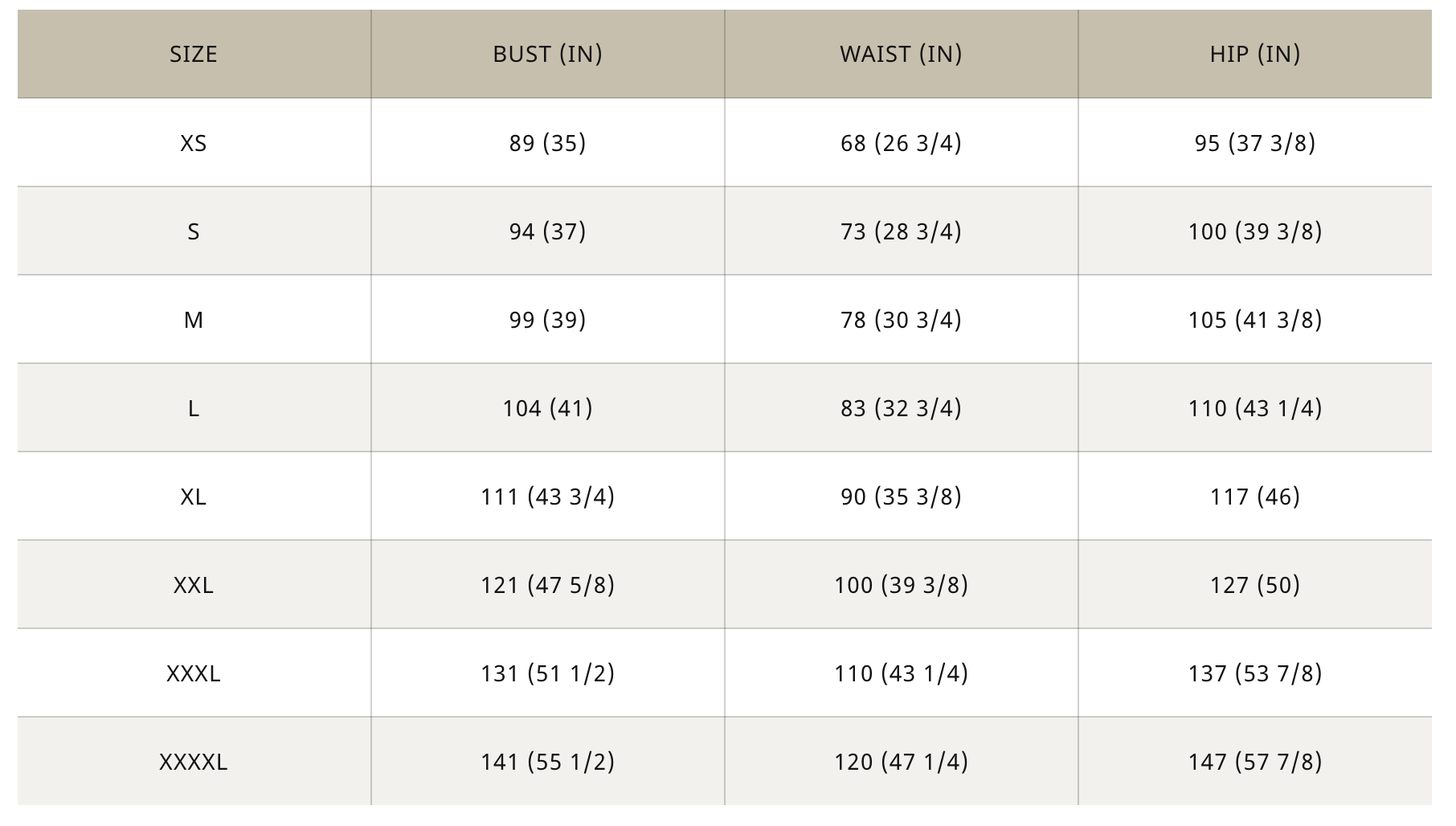Click the BUST (IN) column header
This screenshot has width=1456, height=826.
(547, 54)
